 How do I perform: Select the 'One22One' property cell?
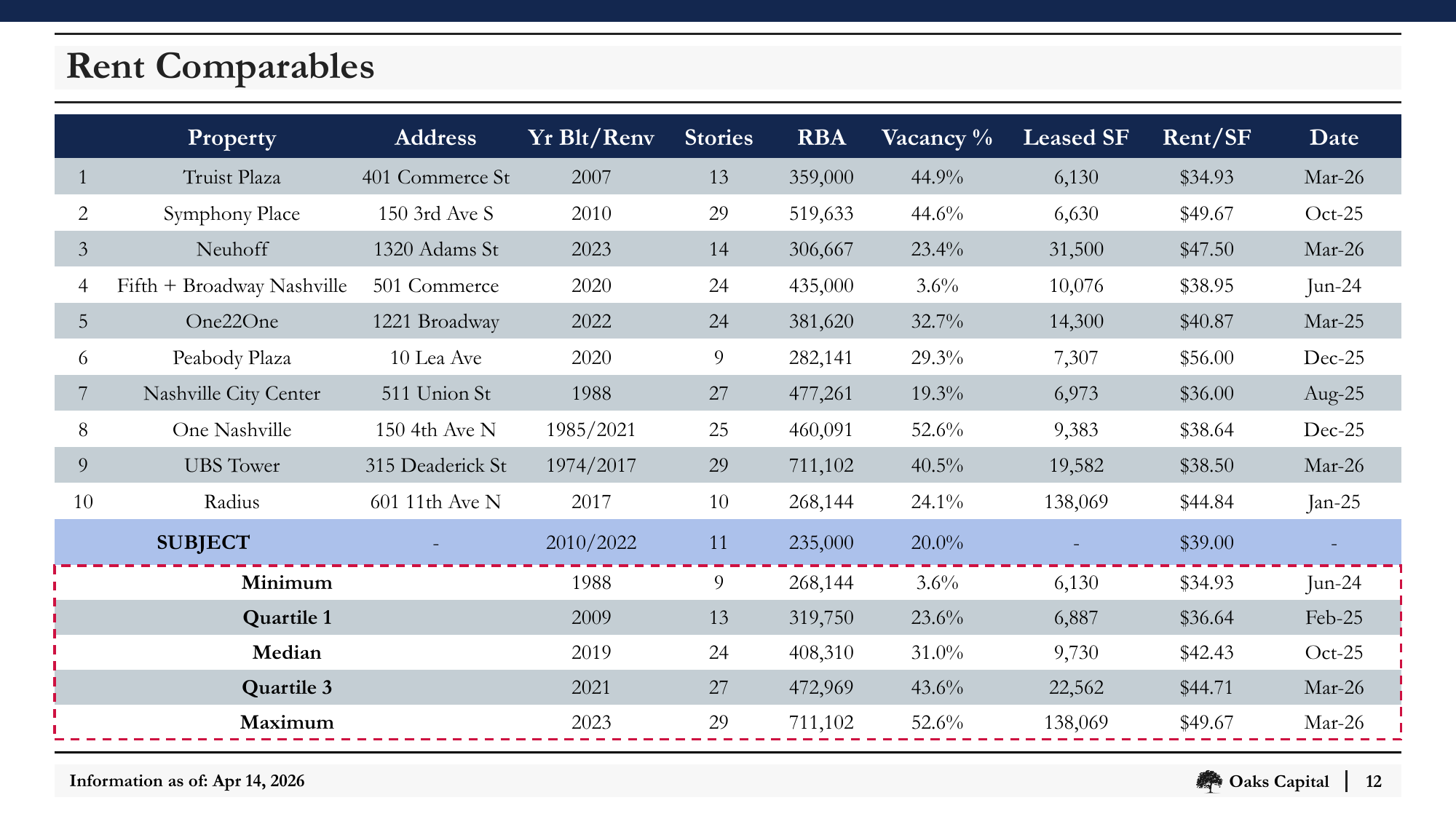tap(232, 321)
